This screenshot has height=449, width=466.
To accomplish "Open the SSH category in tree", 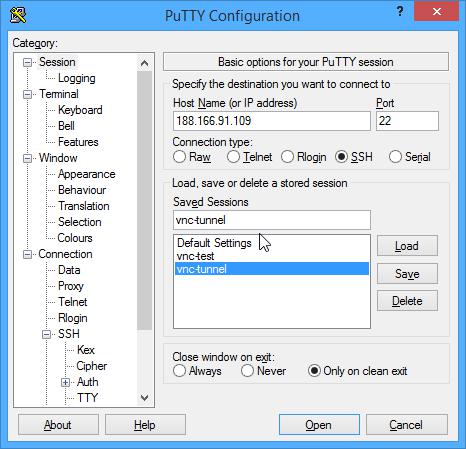I will [69, 334].
